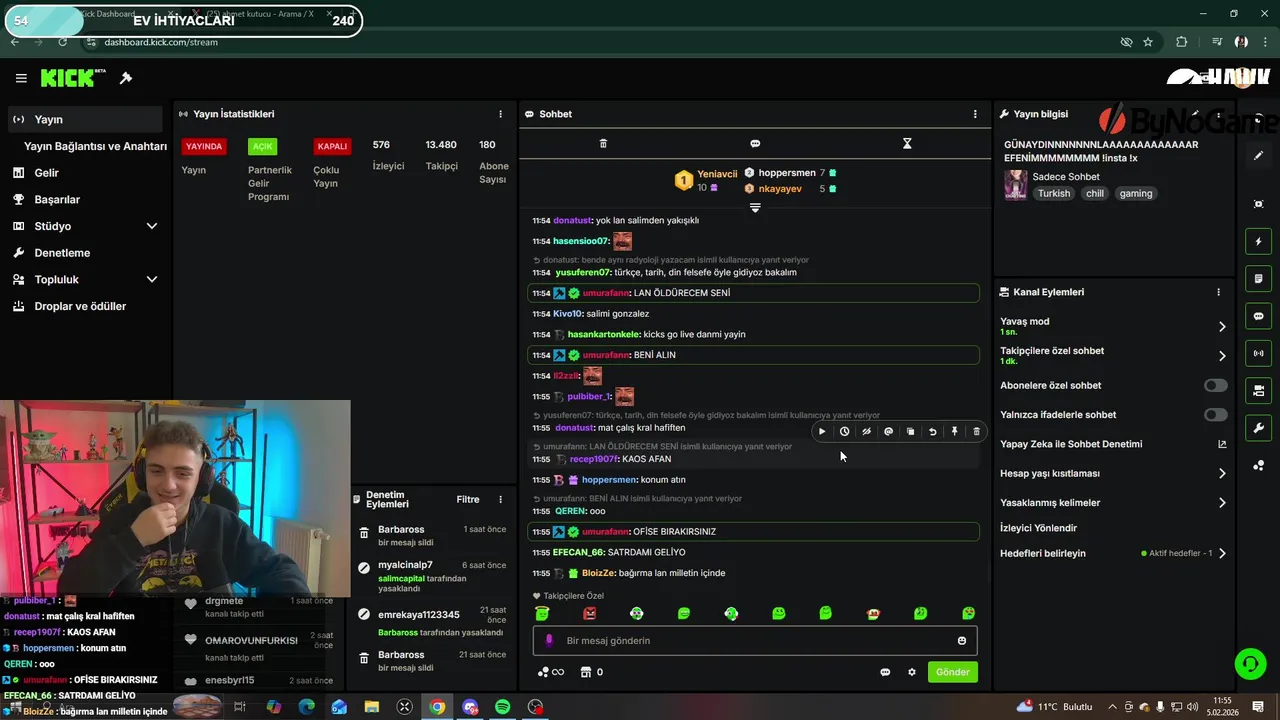1280x720 pixels.
Task: Click the pencil icon in right toolbar
Action: (x=1258, y=155)
